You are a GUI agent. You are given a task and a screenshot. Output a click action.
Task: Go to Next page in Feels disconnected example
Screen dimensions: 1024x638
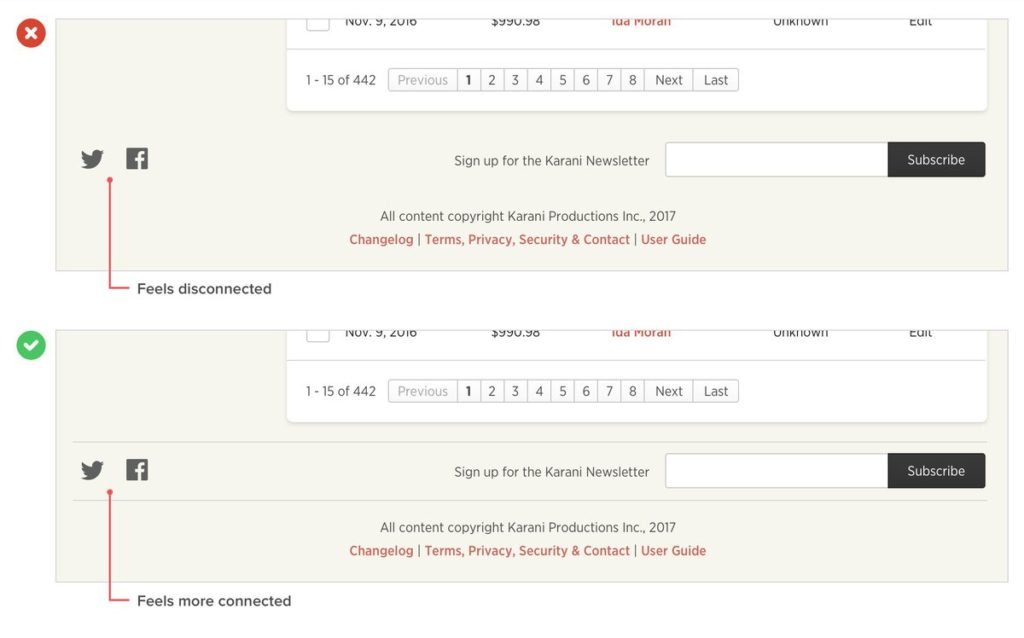[x=669, y=80]
